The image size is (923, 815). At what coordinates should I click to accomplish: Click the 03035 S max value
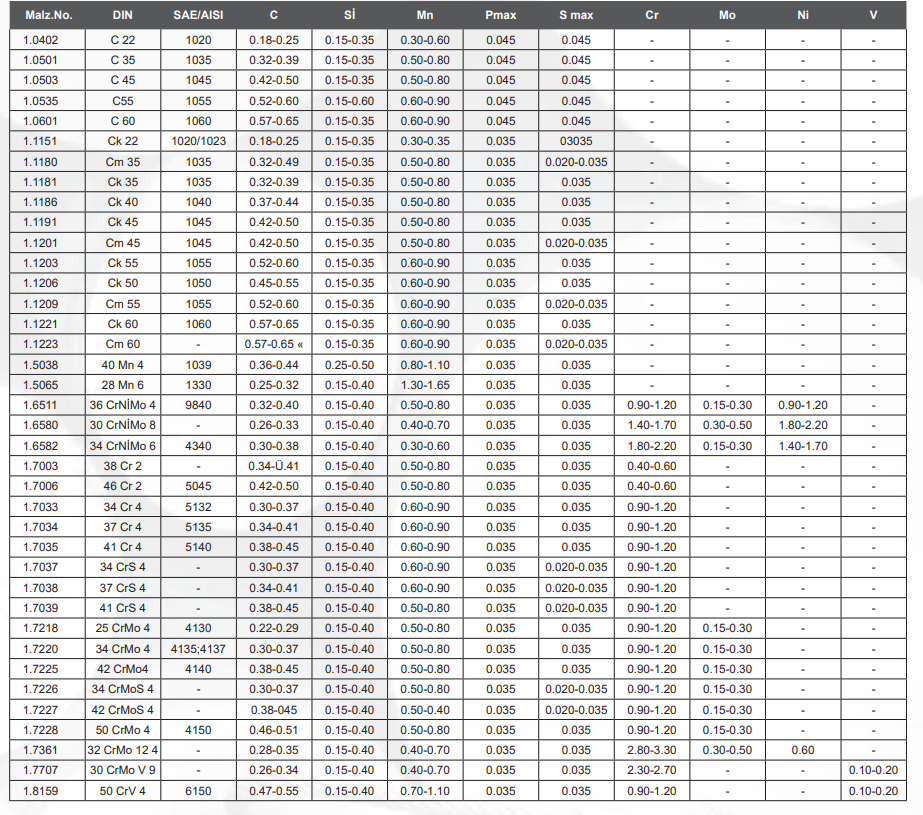pyautogui.click(x=575, y=141)
